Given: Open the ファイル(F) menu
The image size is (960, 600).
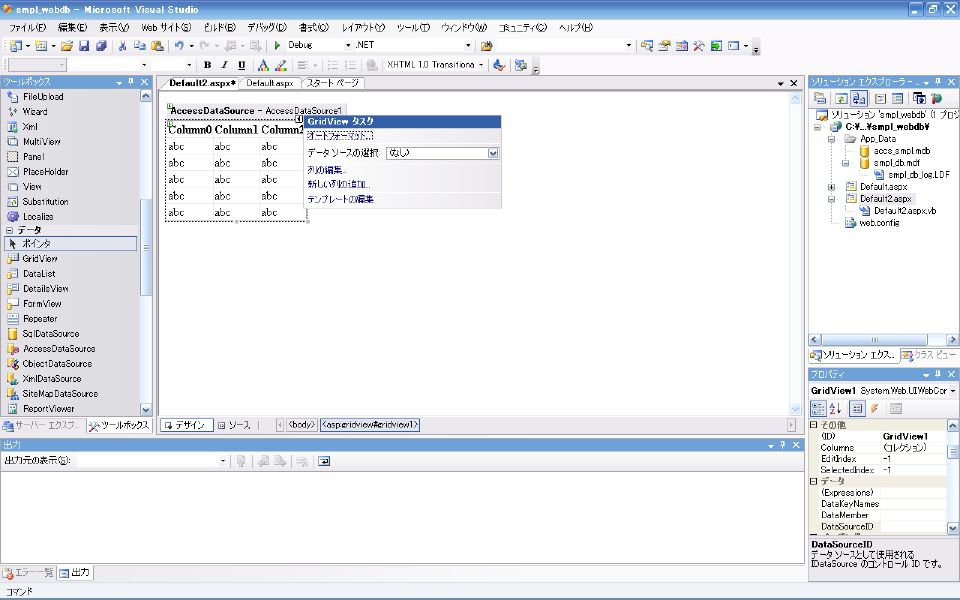Looking at the screenshot, I should pyautogui.click(x=28, y=28).
